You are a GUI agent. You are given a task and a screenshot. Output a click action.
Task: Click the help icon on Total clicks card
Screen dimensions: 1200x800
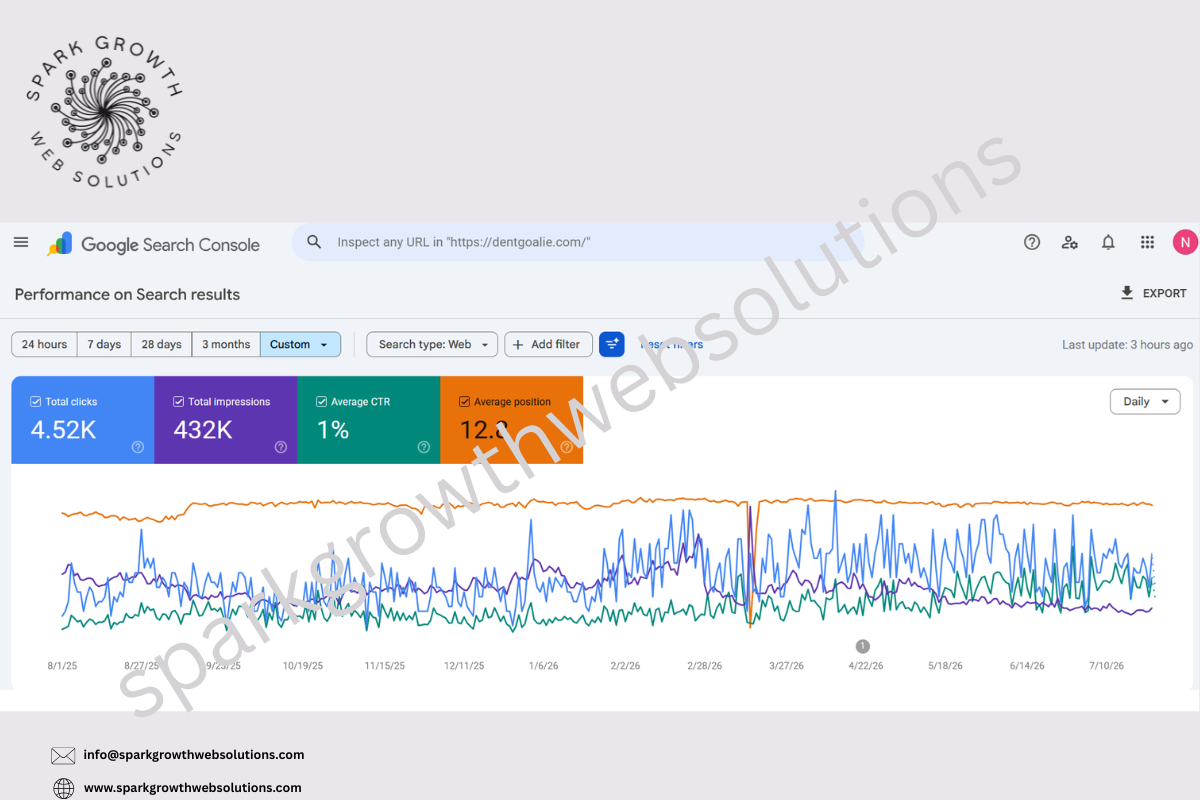pyautogui.click(x=138, y=447)
